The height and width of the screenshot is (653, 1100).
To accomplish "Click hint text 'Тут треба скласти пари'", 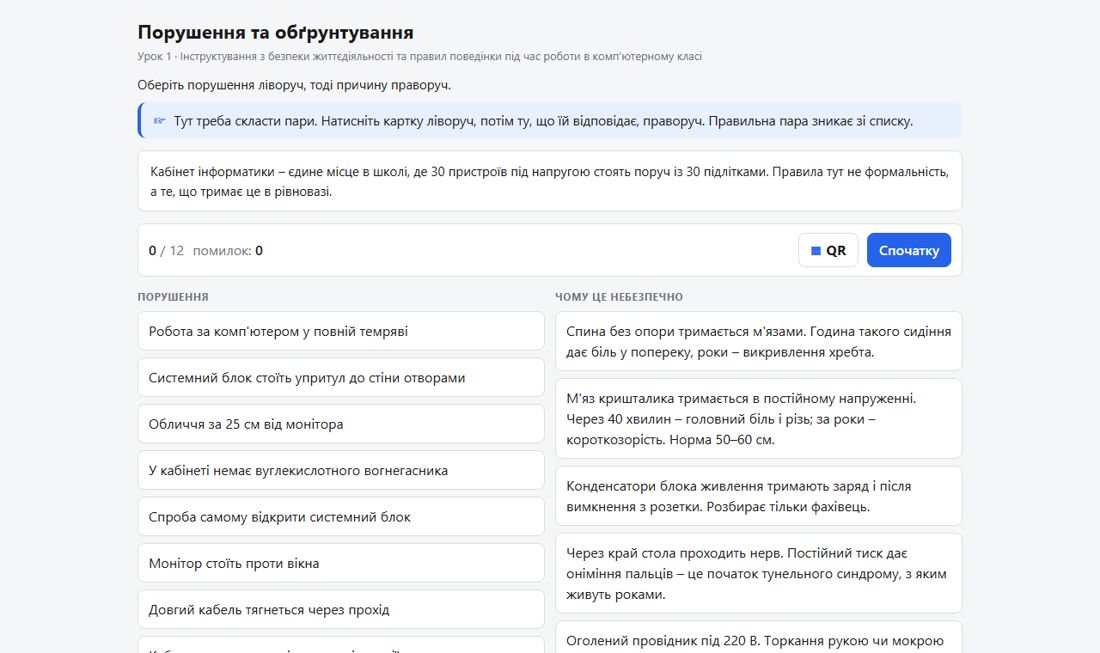I will 543,121.
